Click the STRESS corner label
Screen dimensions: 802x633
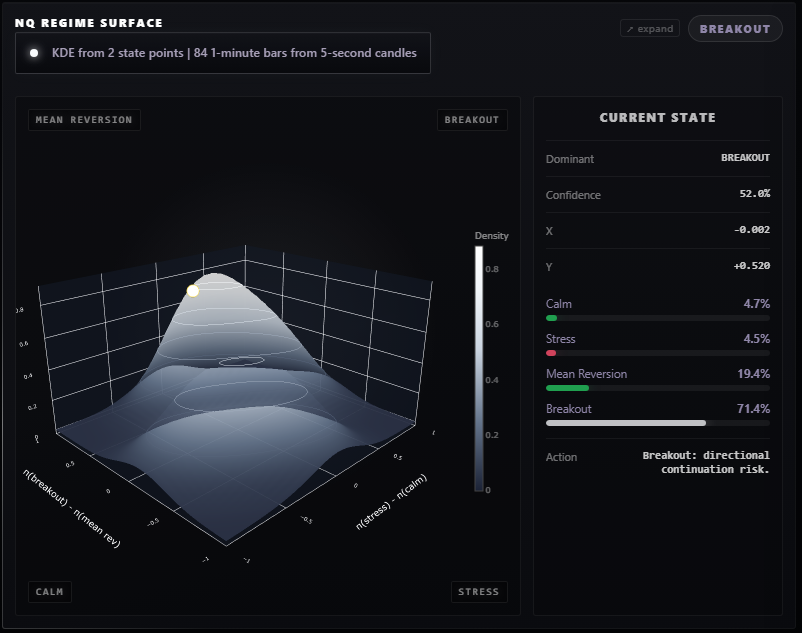pos(479,592)
